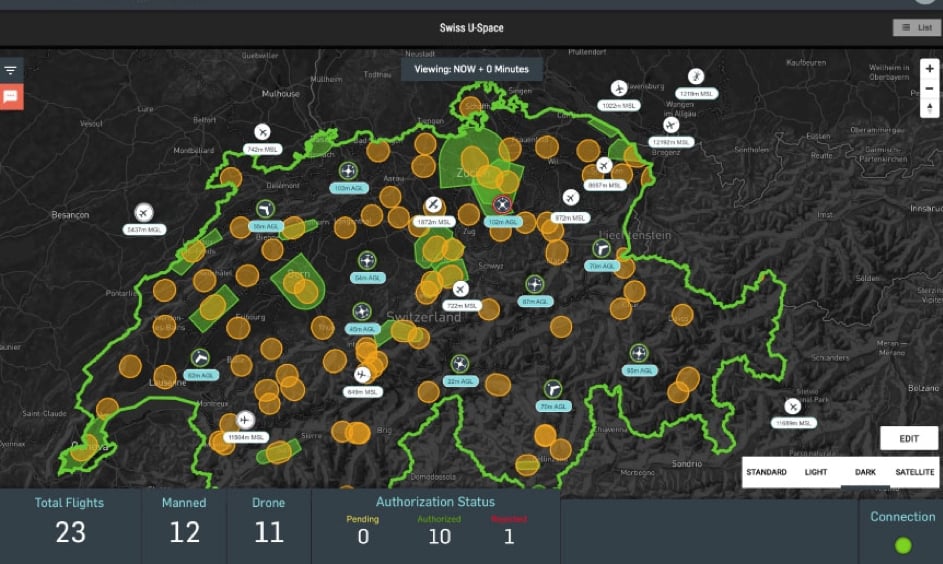
Task: Switch to List view
Action: coord(917,28)
